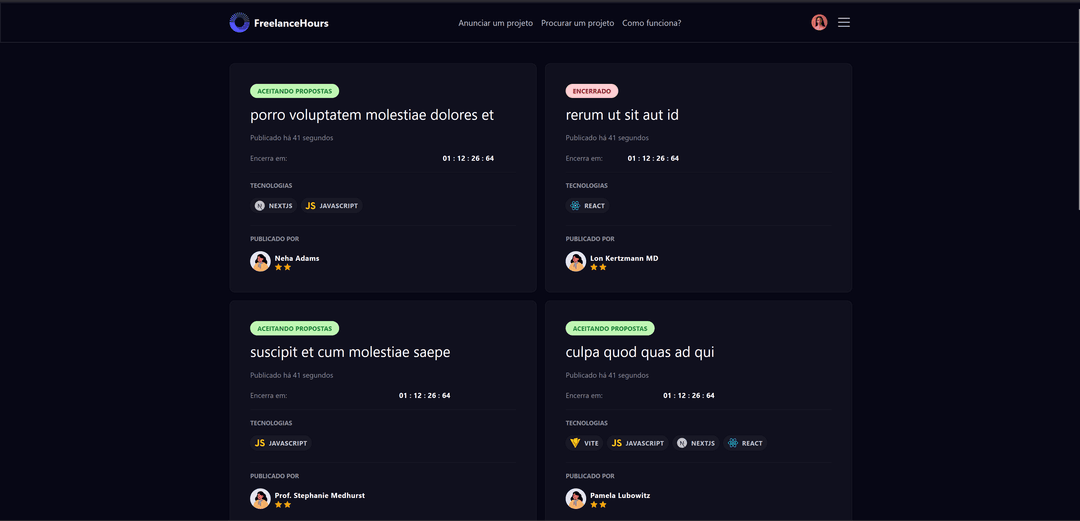The width and height of the screenshot is (1080, 521).
Task: Click the Vite icon in the 'culpa quod quas' card
Action: [x=575, y=443]
